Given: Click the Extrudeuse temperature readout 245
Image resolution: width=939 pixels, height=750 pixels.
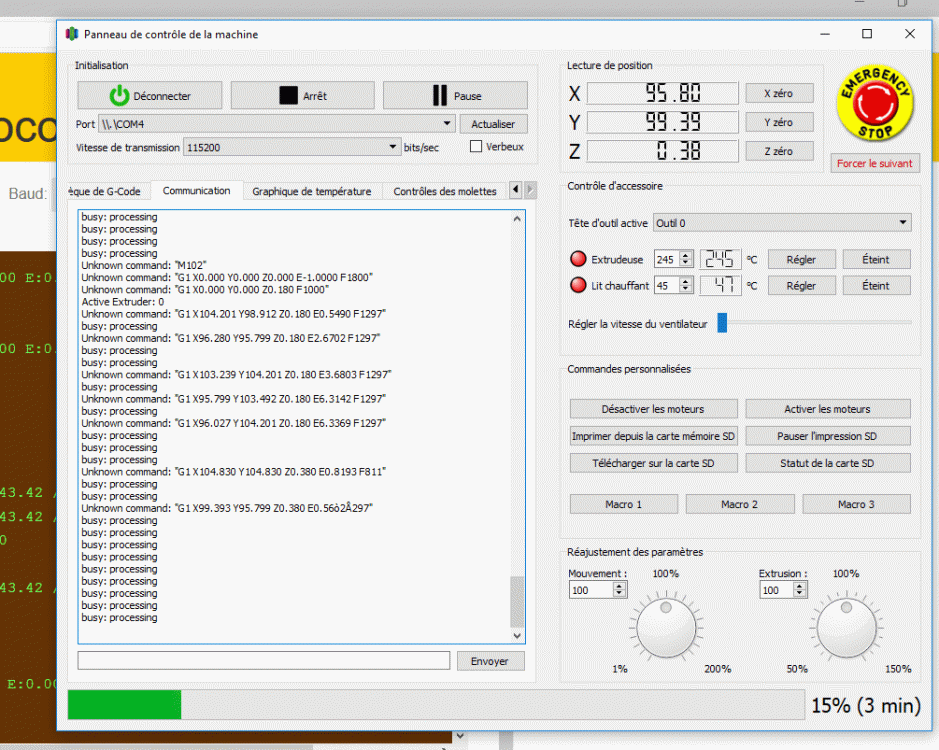Looking at the screenshot, I should click(720, 259).
